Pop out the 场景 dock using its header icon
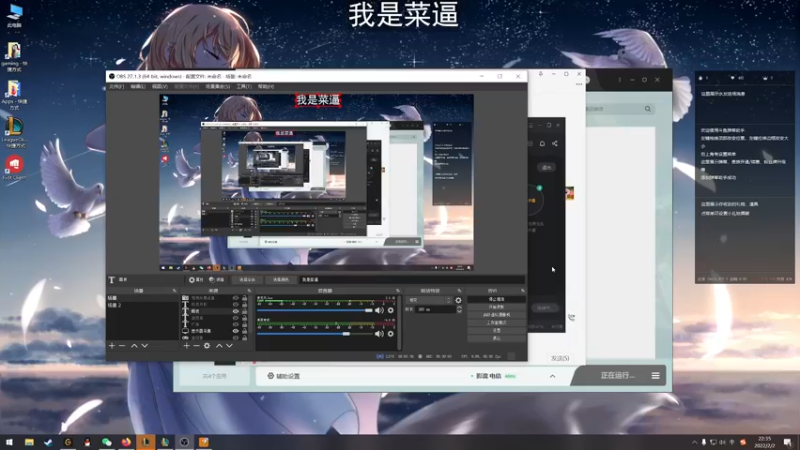The image size is (800, 450). tap(174, 291)
